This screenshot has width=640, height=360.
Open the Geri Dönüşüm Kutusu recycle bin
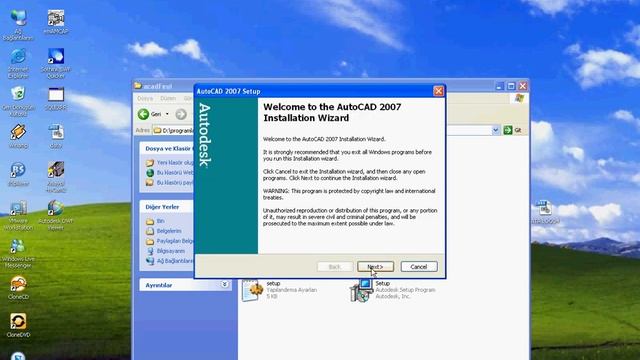click(18, 102)
